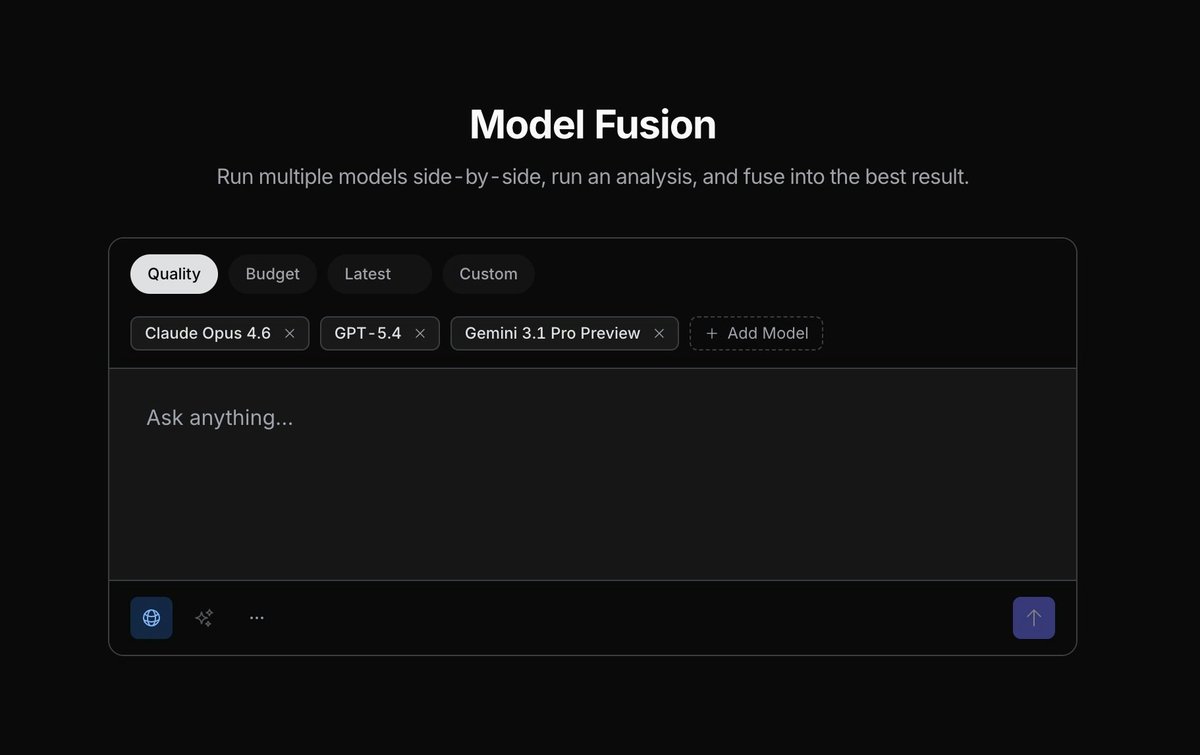Image resolution: width=1200 pixels, height=755 pixels.
Task: Open the three-dot more options icon
Action: (x=256, y=617)
